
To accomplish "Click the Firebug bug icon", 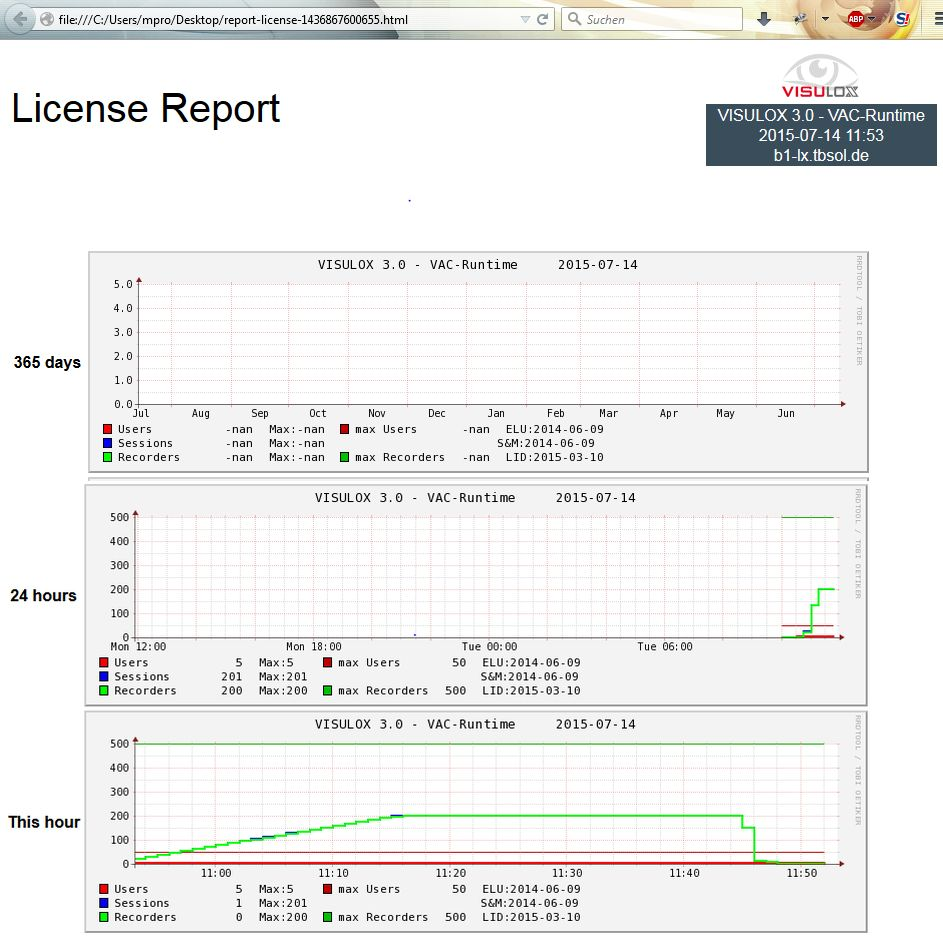I will tap(801, 19).
